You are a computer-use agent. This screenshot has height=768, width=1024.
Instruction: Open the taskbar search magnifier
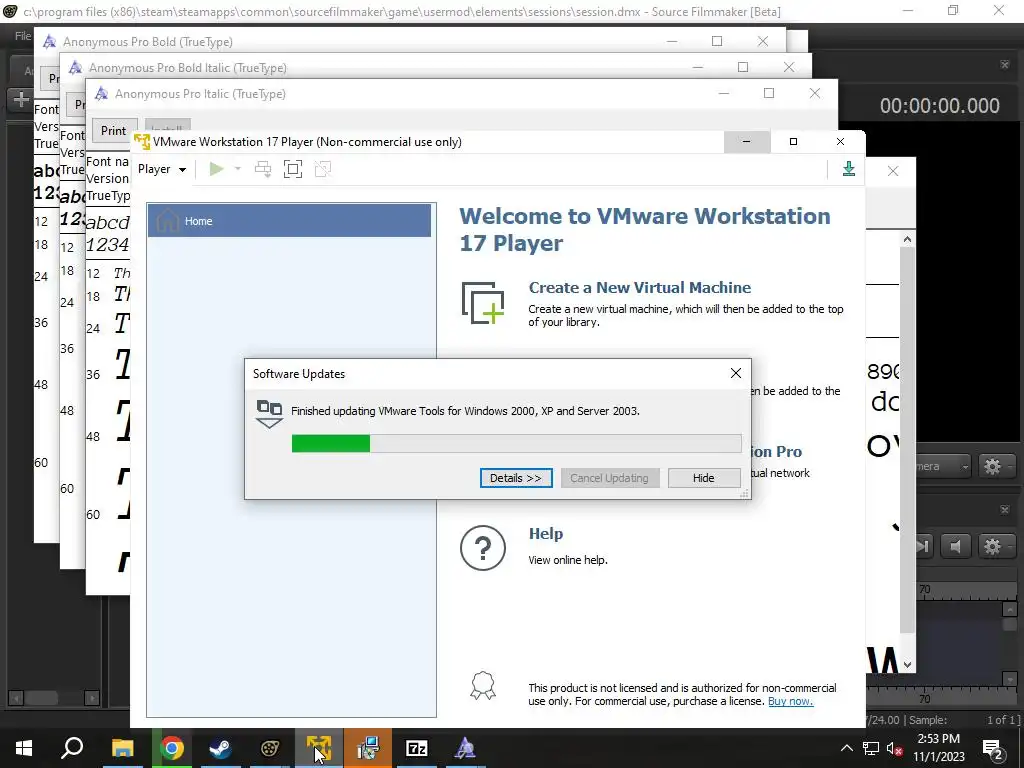point(72,748)
